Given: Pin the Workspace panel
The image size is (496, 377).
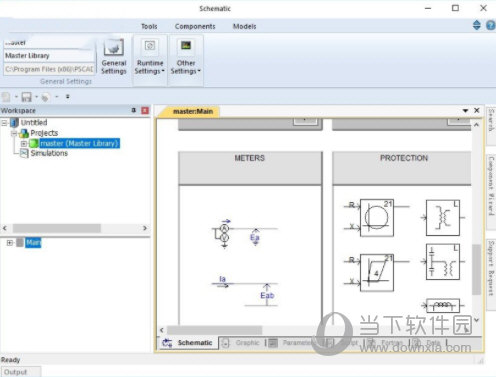Looking at the screenshot, I should (x=134, y=110).
